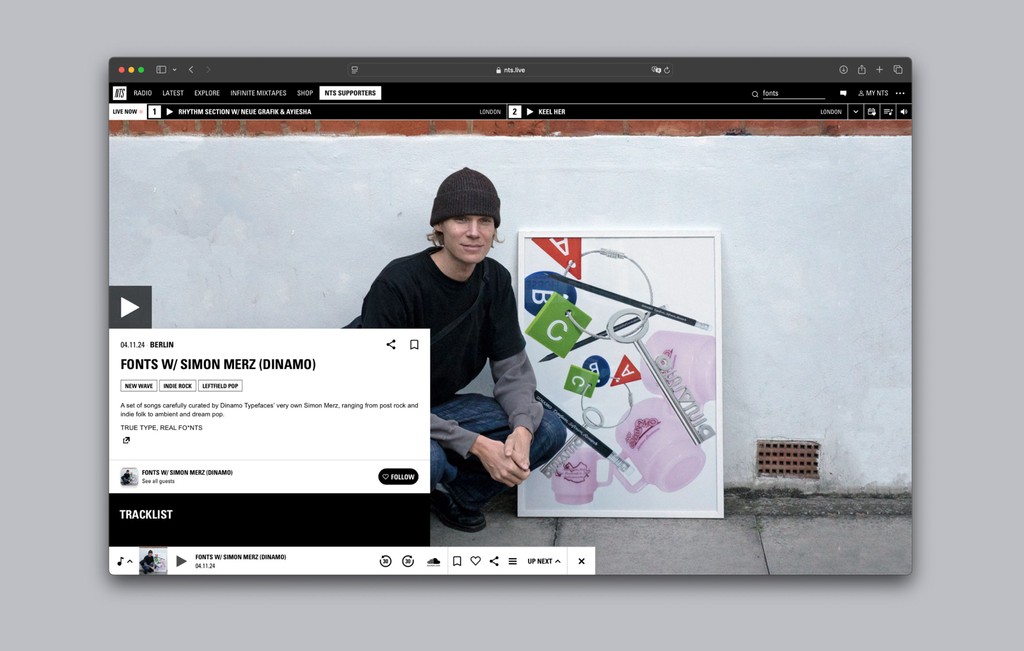The height and width of the screenshot is (651, 1024).
Task: Open the London channel dropdown chevron
Action: coord(855,111)
